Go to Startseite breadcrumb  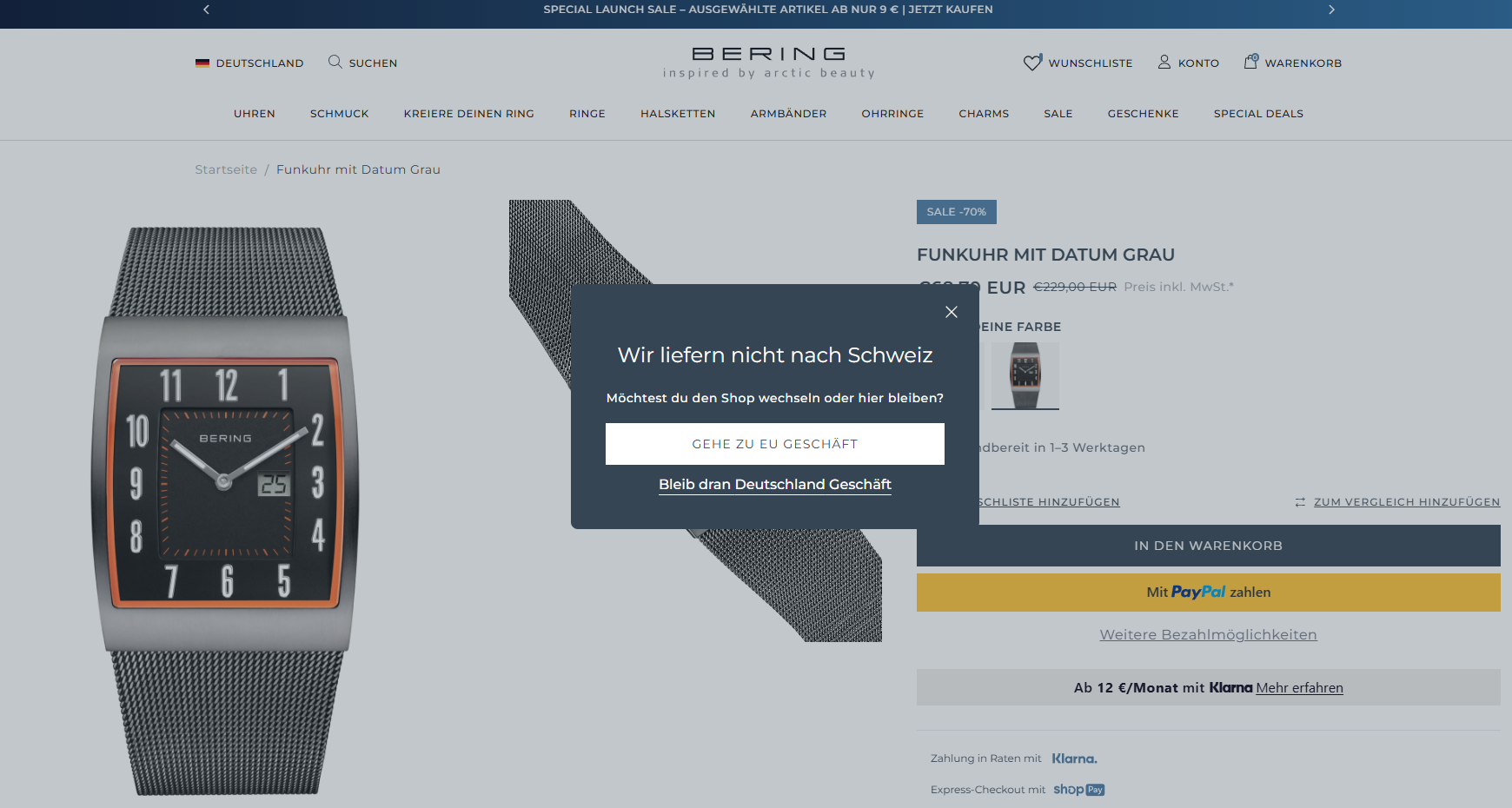tap(226, 169)
